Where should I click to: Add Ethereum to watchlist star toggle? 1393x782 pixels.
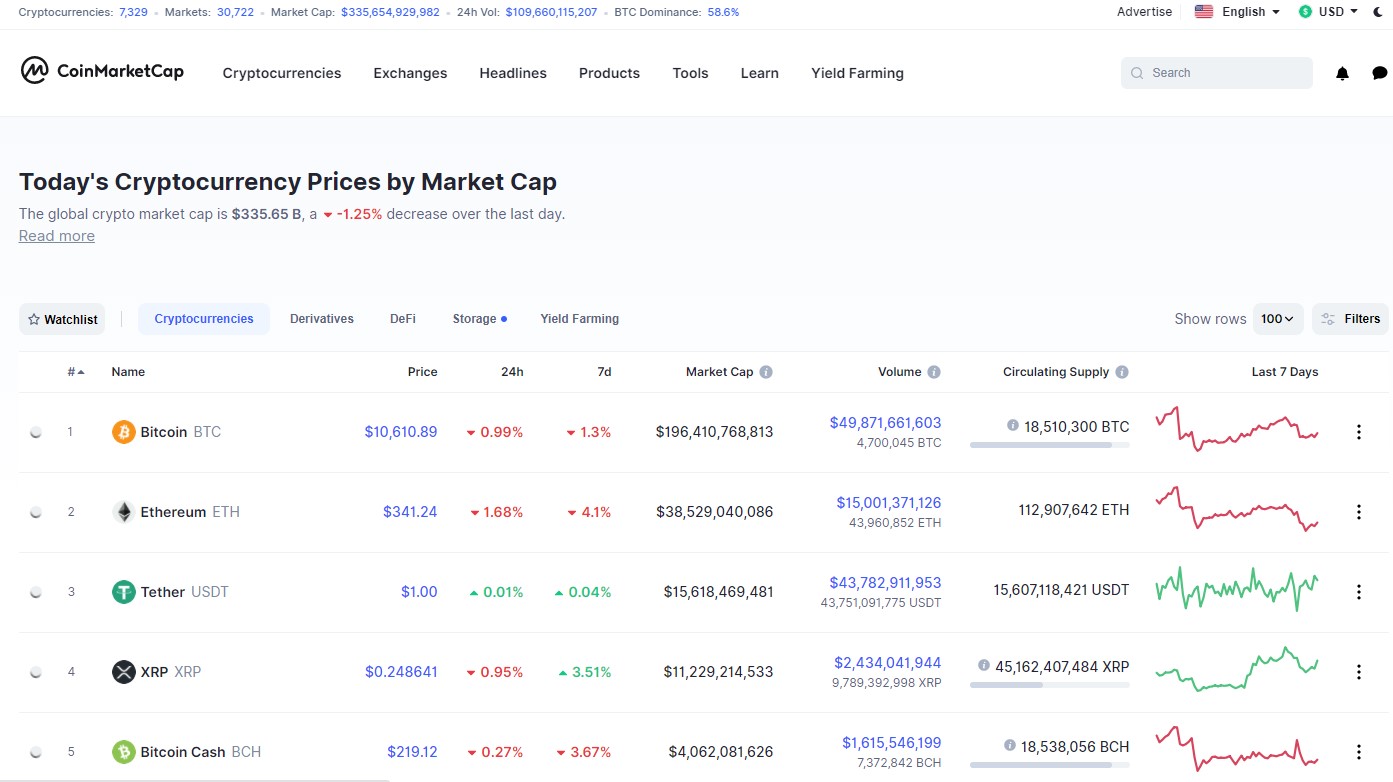pyautogui.click(x=36, y=512)
